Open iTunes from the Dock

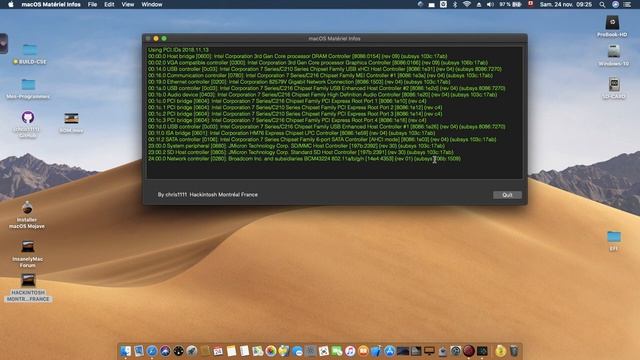[x=350, y=351]
